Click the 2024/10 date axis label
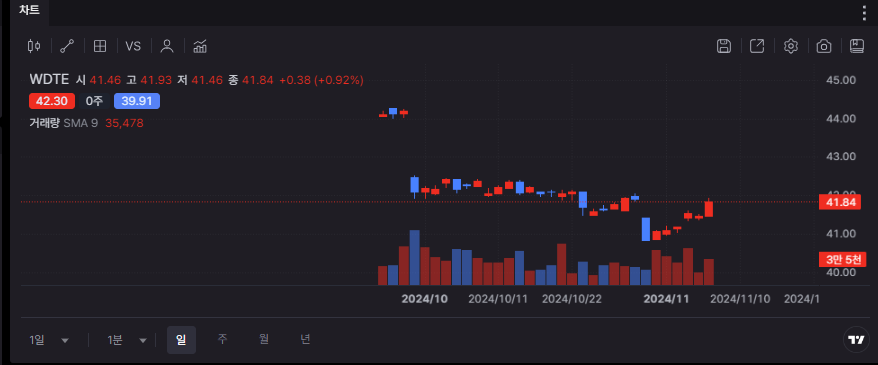878x365 pixels. pyautogui.click(x=424, y=299)
